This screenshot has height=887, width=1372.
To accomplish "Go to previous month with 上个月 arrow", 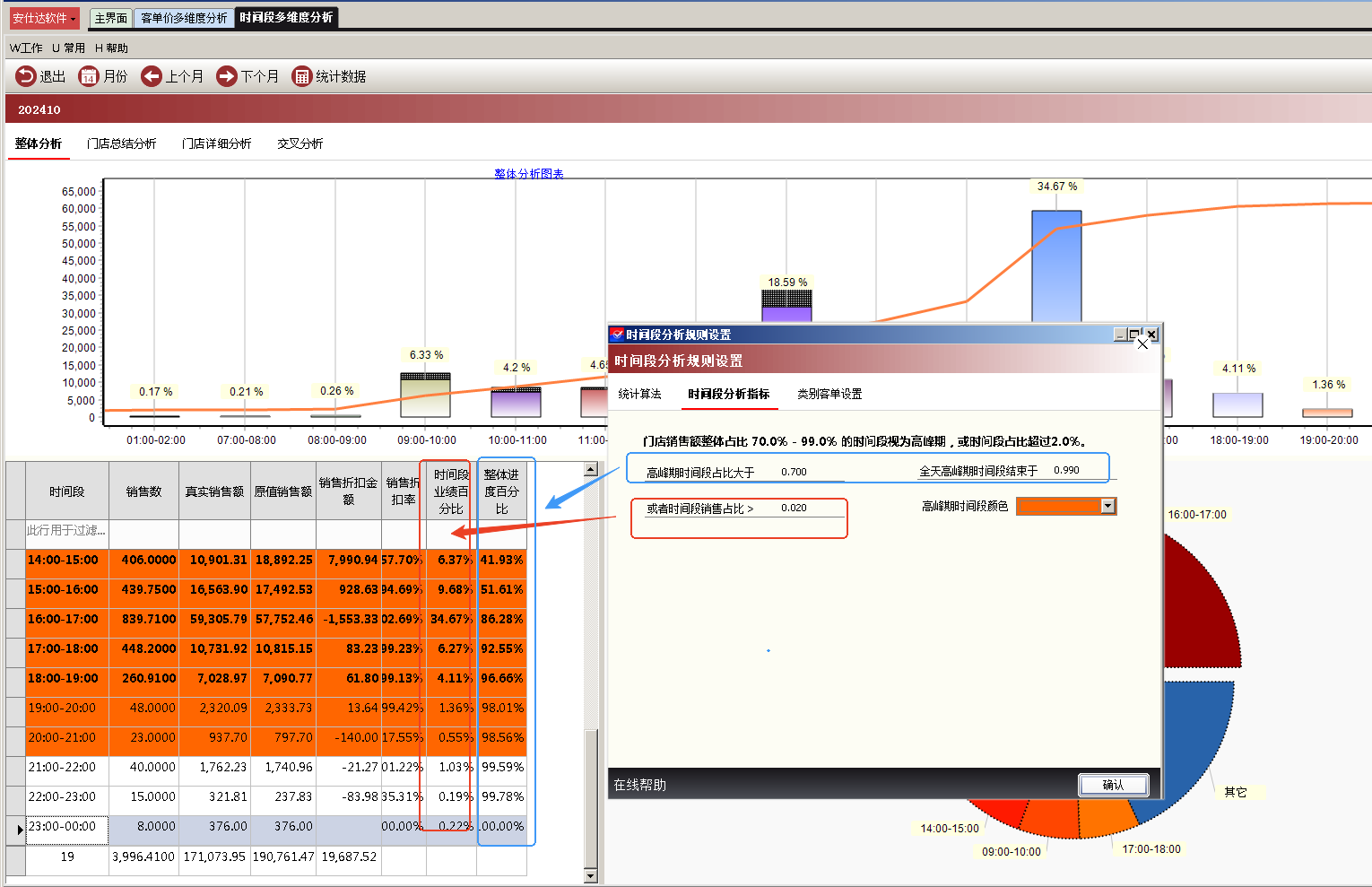I will (152, 77).
